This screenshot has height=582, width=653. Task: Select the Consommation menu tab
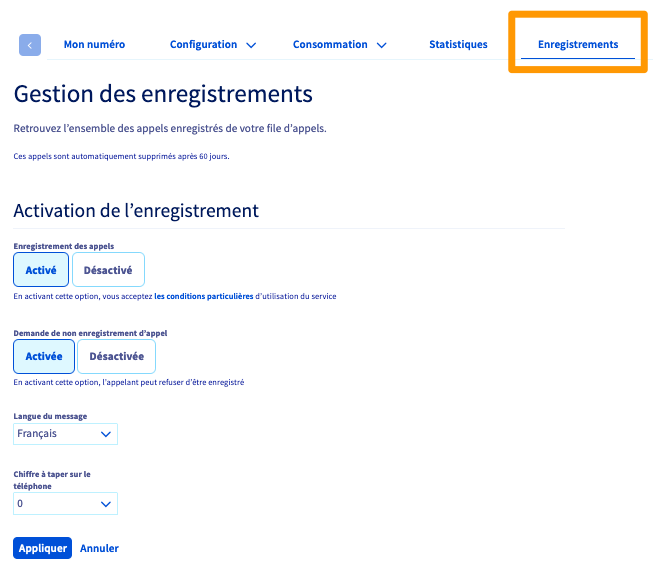click(x=329, y=45)
